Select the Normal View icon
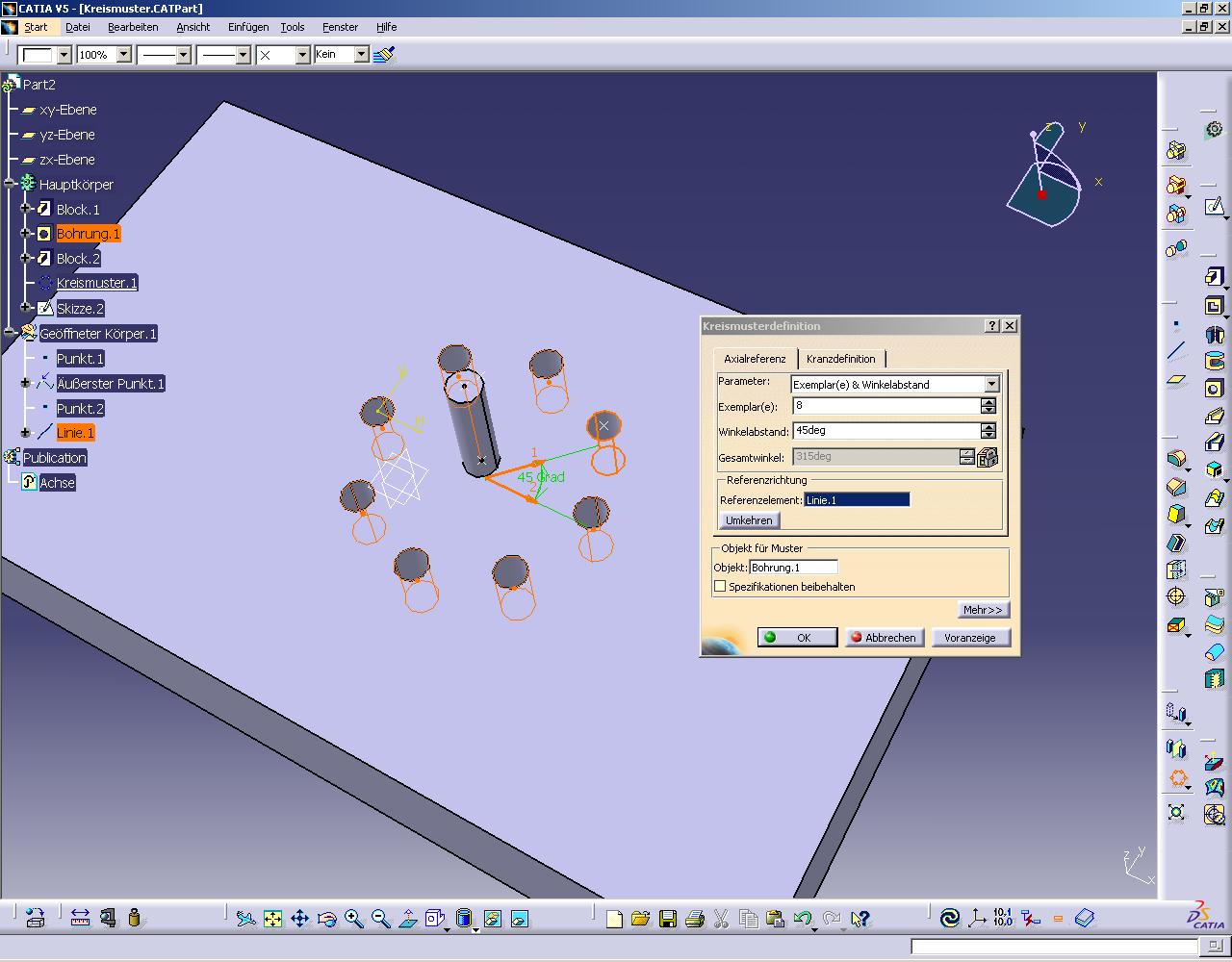 (x=408, y=919)
